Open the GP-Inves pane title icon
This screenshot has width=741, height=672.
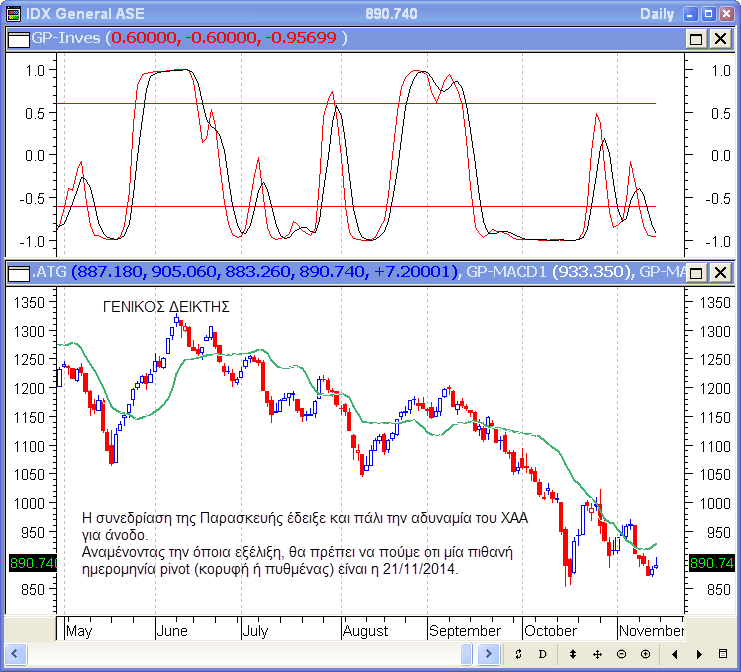point(18,38)
